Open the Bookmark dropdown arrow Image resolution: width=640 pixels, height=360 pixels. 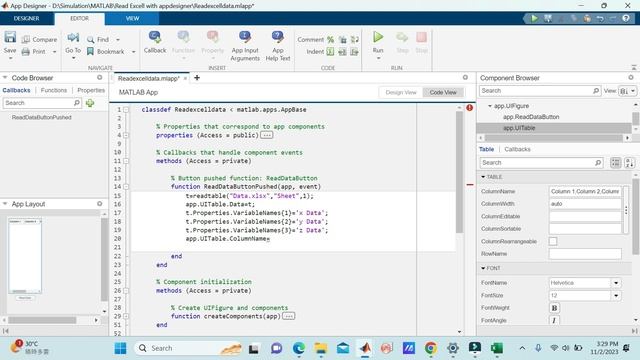pos(133,52)
